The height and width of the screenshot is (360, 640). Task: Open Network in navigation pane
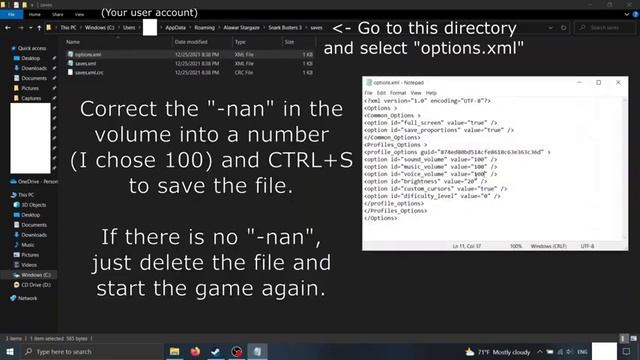tap(27, 298)
